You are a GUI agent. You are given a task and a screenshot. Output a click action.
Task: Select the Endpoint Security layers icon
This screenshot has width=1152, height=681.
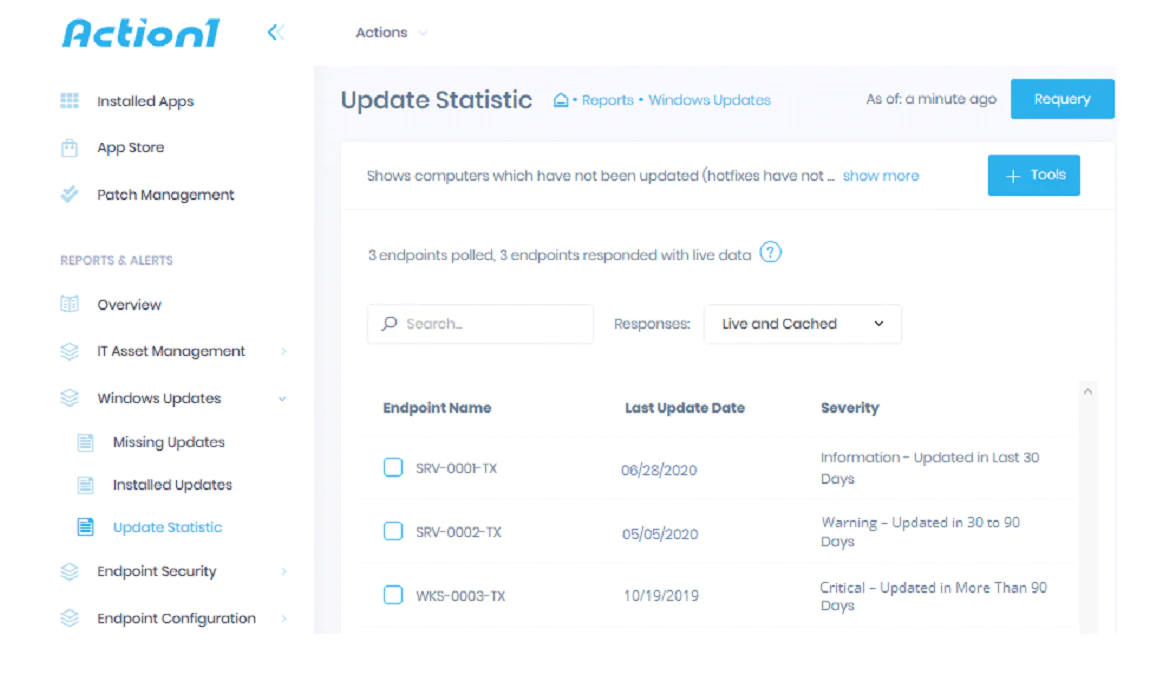69,572
